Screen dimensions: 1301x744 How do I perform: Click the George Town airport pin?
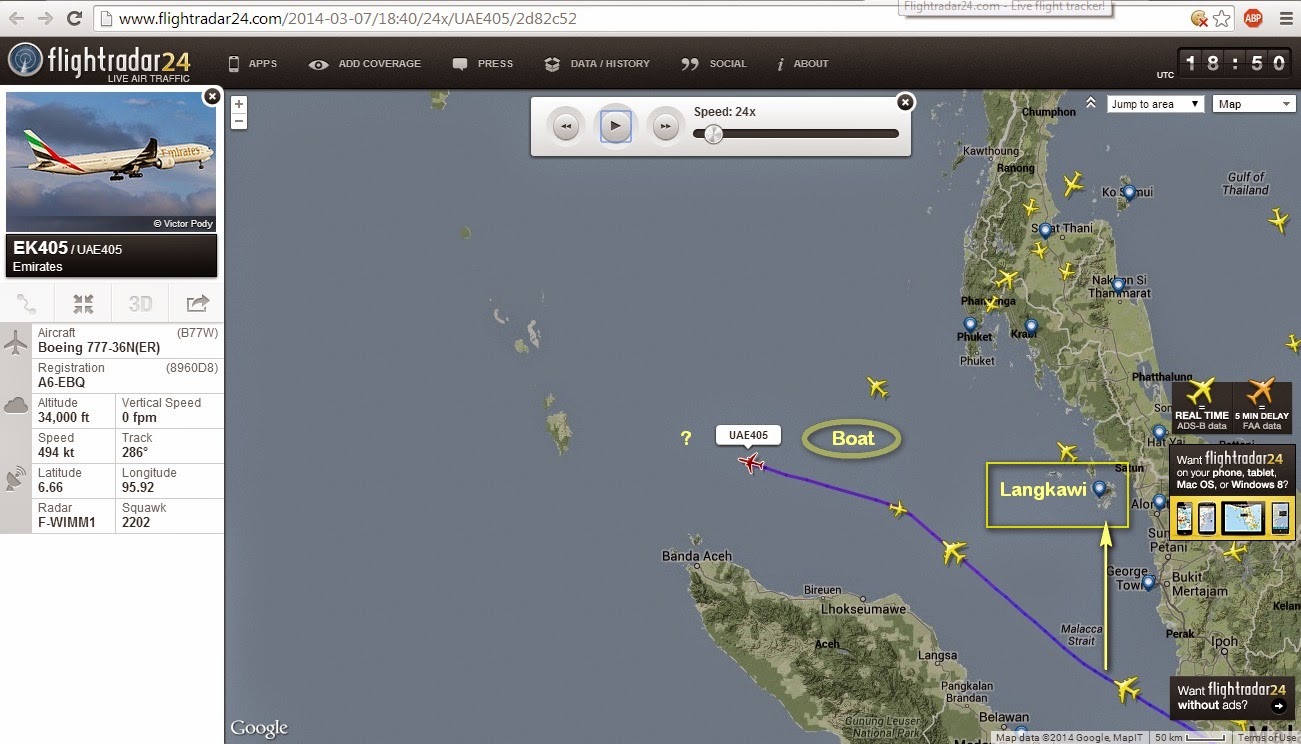coord(1148,582)
